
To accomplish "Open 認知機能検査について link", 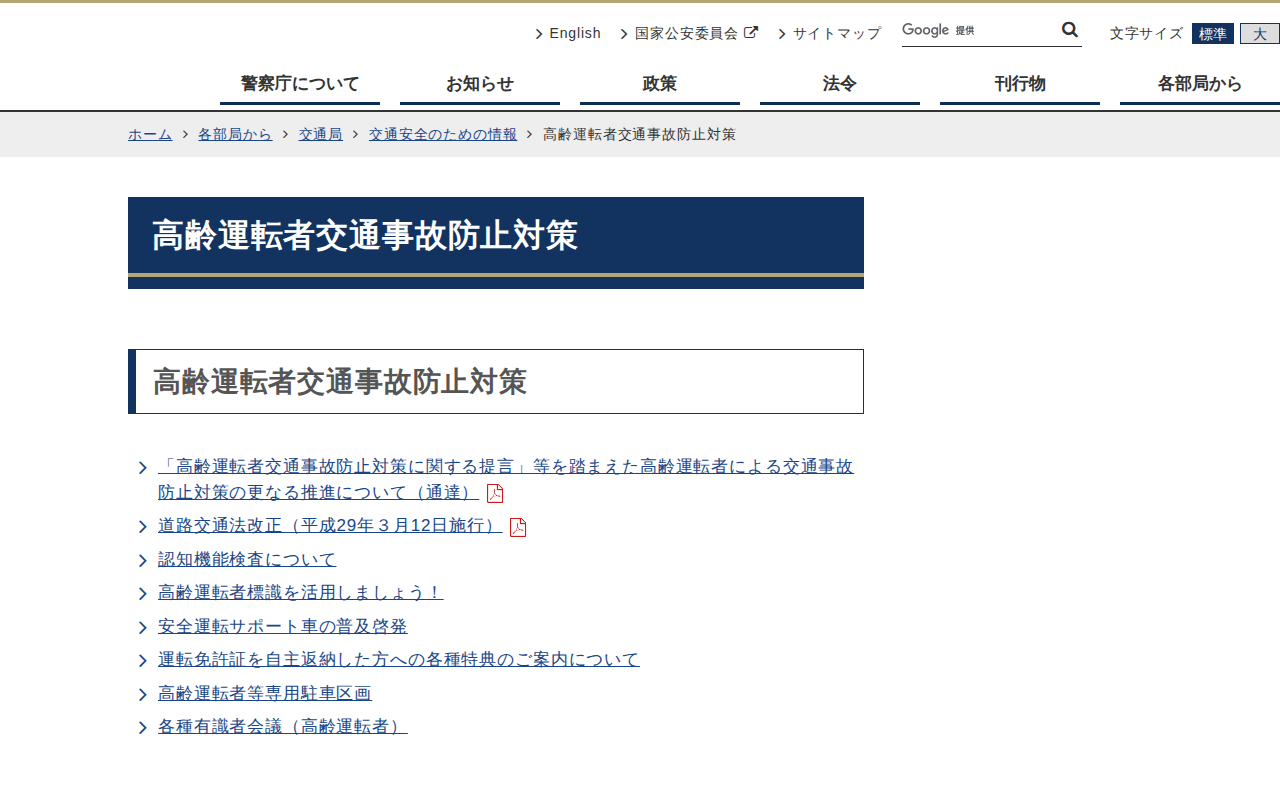I will (247, 559).
